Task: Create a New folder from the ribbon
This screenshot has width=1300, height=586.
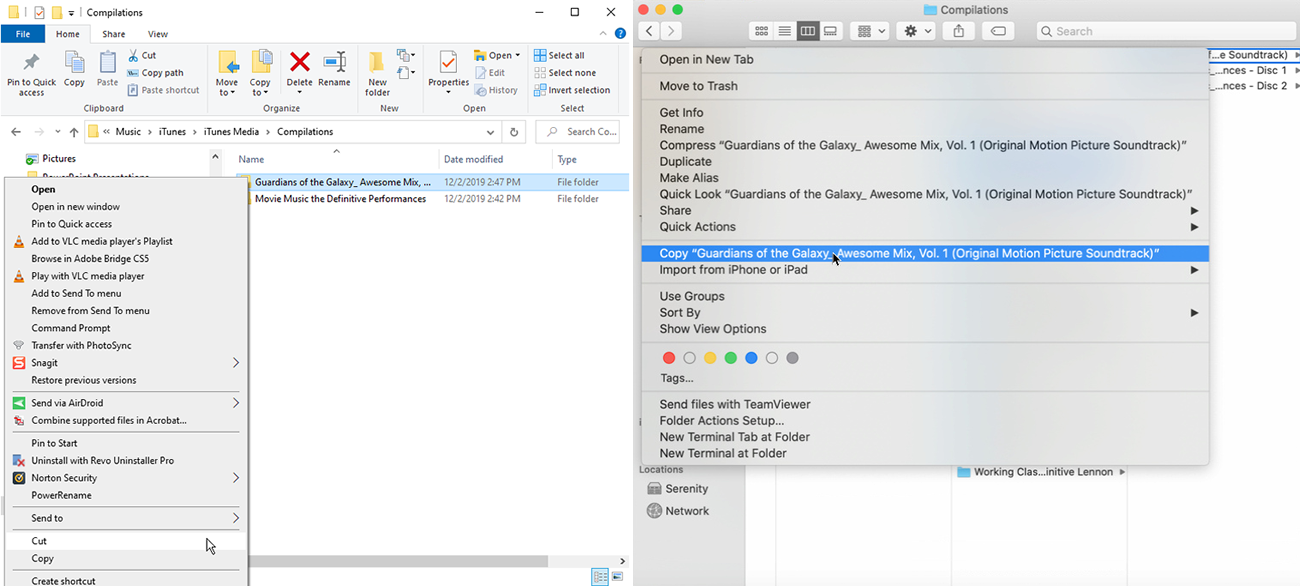Action: [377, 74]
